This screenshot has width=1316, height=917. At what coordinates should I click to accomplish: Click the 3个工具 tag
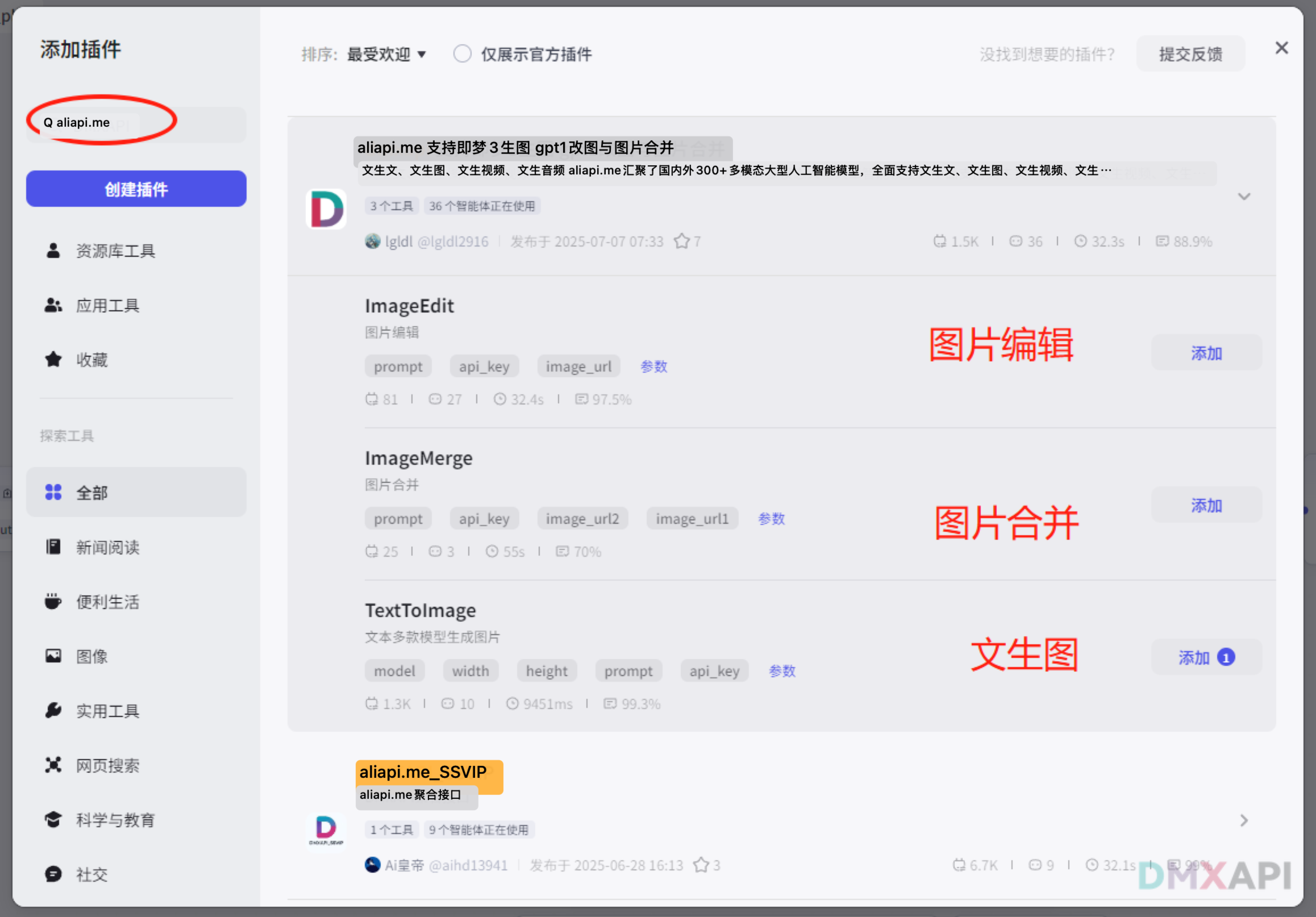click(392, 206)
